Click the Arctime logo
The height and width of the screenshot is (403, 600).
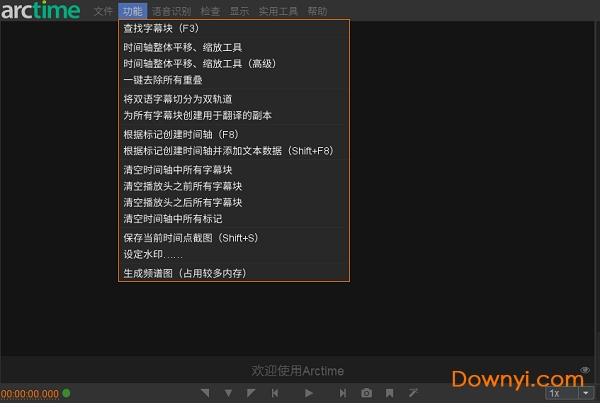coord(41,10)
